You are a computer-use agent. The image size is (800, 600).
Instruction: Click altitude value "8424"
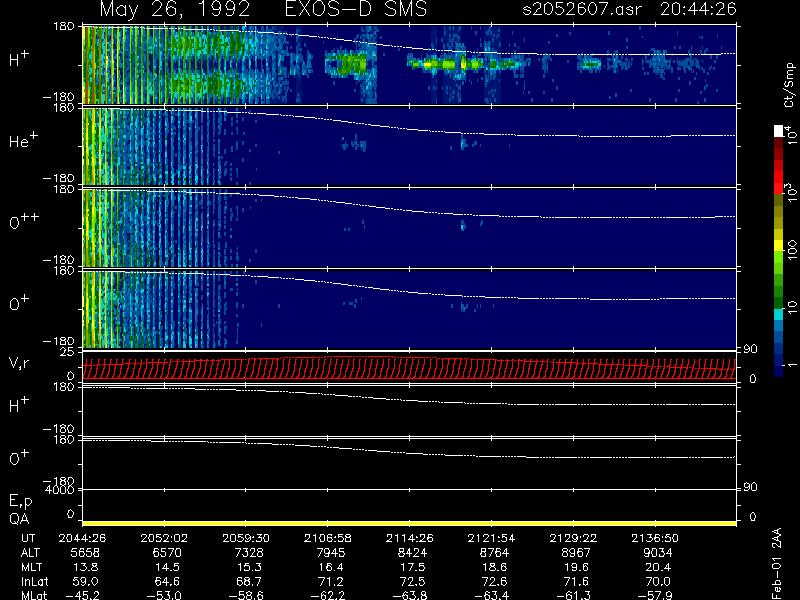(x=412, y=553)
